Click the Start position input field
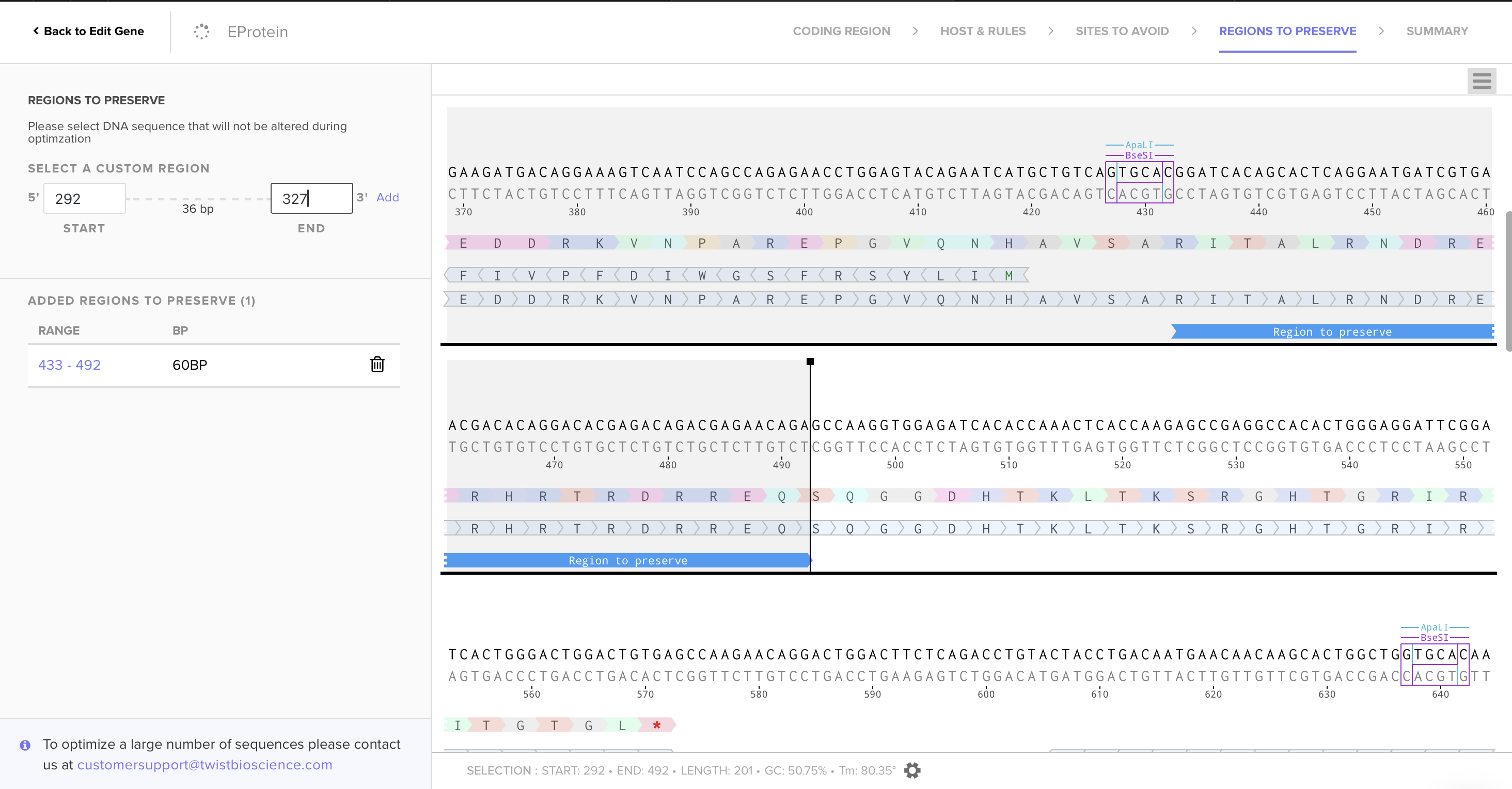This screenshot has width=1512, height=789. pos(85,198)
